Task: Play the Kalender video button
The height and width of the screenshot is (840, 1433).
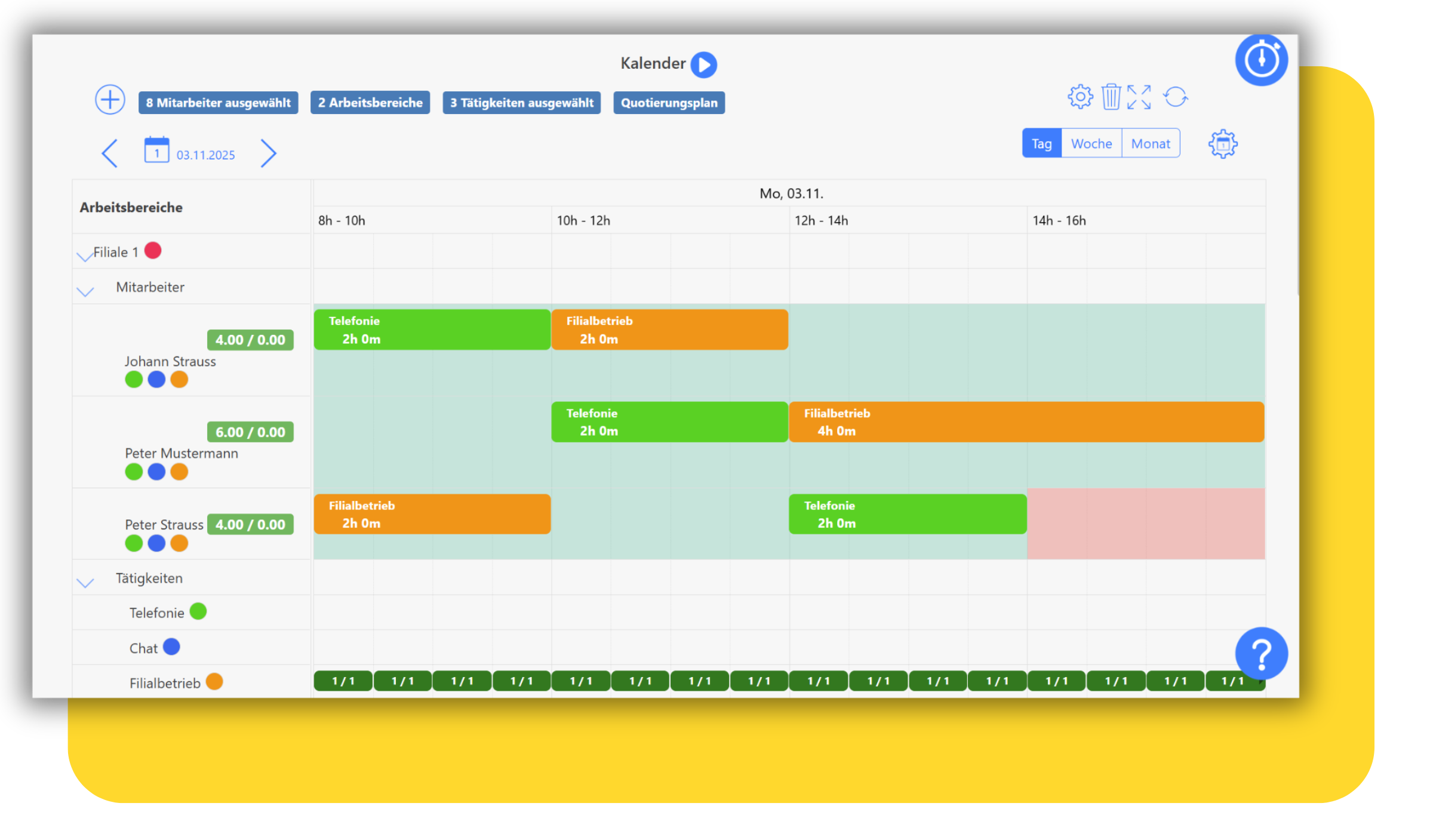Action: coord(704,64)
